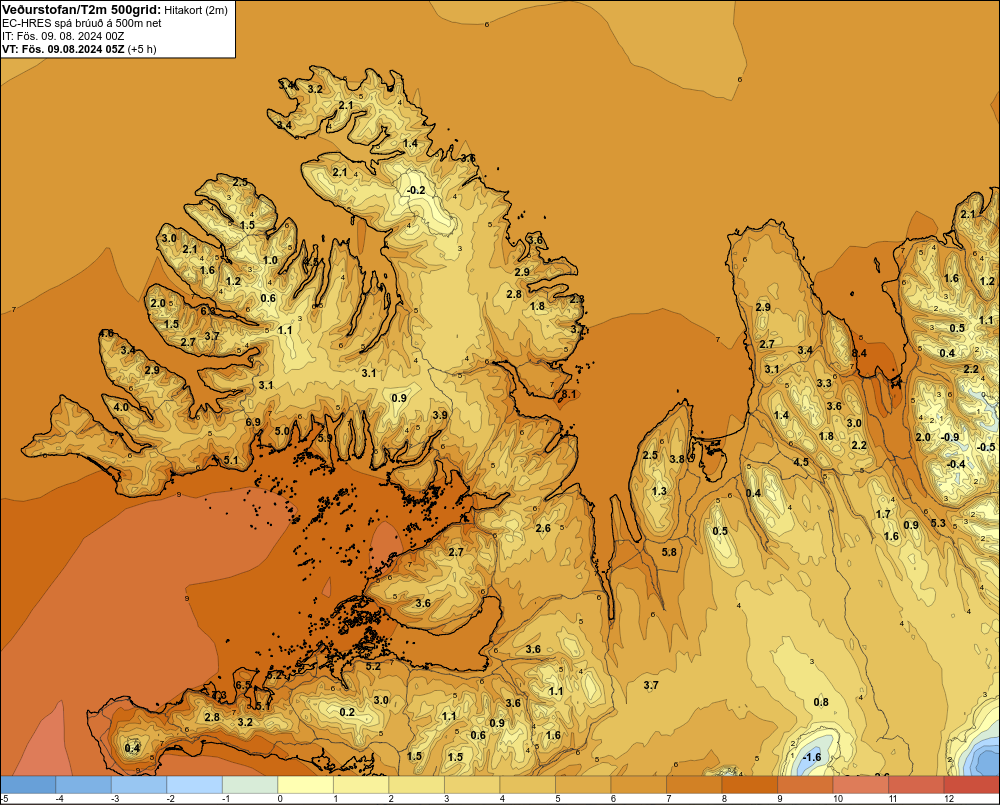
Task: Click the legend color cell between -5 and -4
Action: [28, 785]
